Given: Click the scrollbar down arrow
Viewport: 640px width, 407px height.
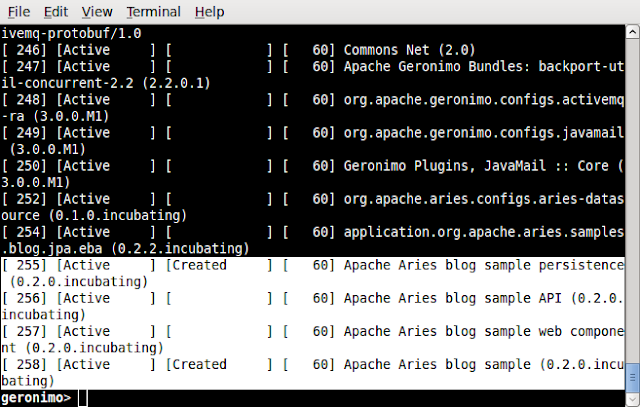Looking at the screenshot, I should coord(632,399).
